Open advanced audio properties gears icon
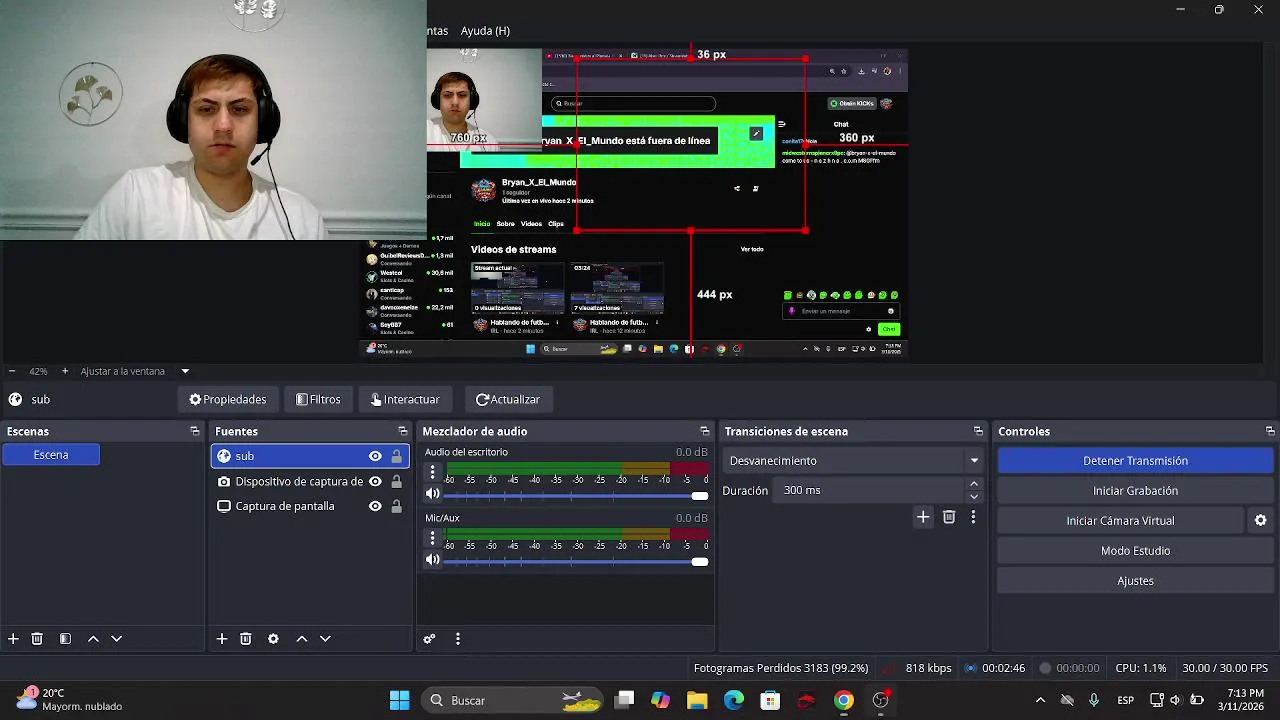The height and width of the screenshot is (720, 1280). click(429, 639)
